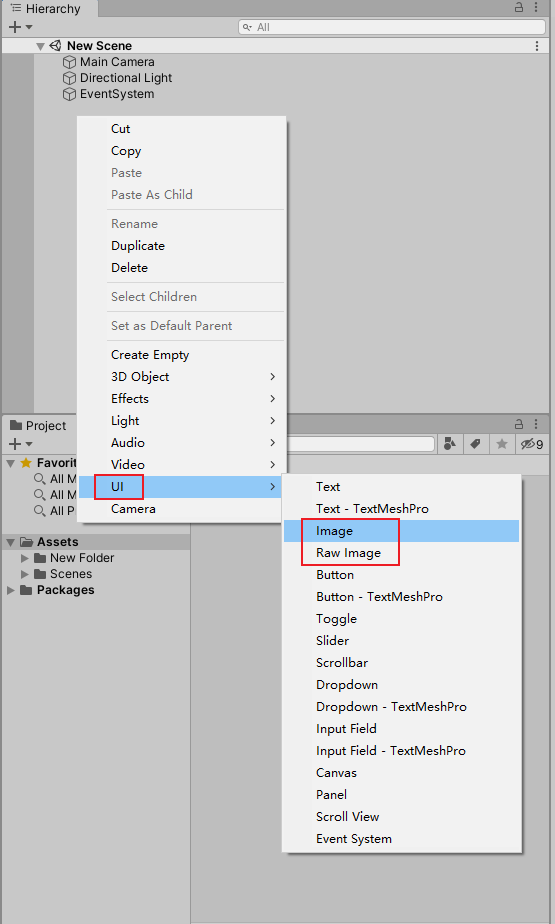Create a UI Toggle element
Screen dimensions: 555x924
coord(401,619)
